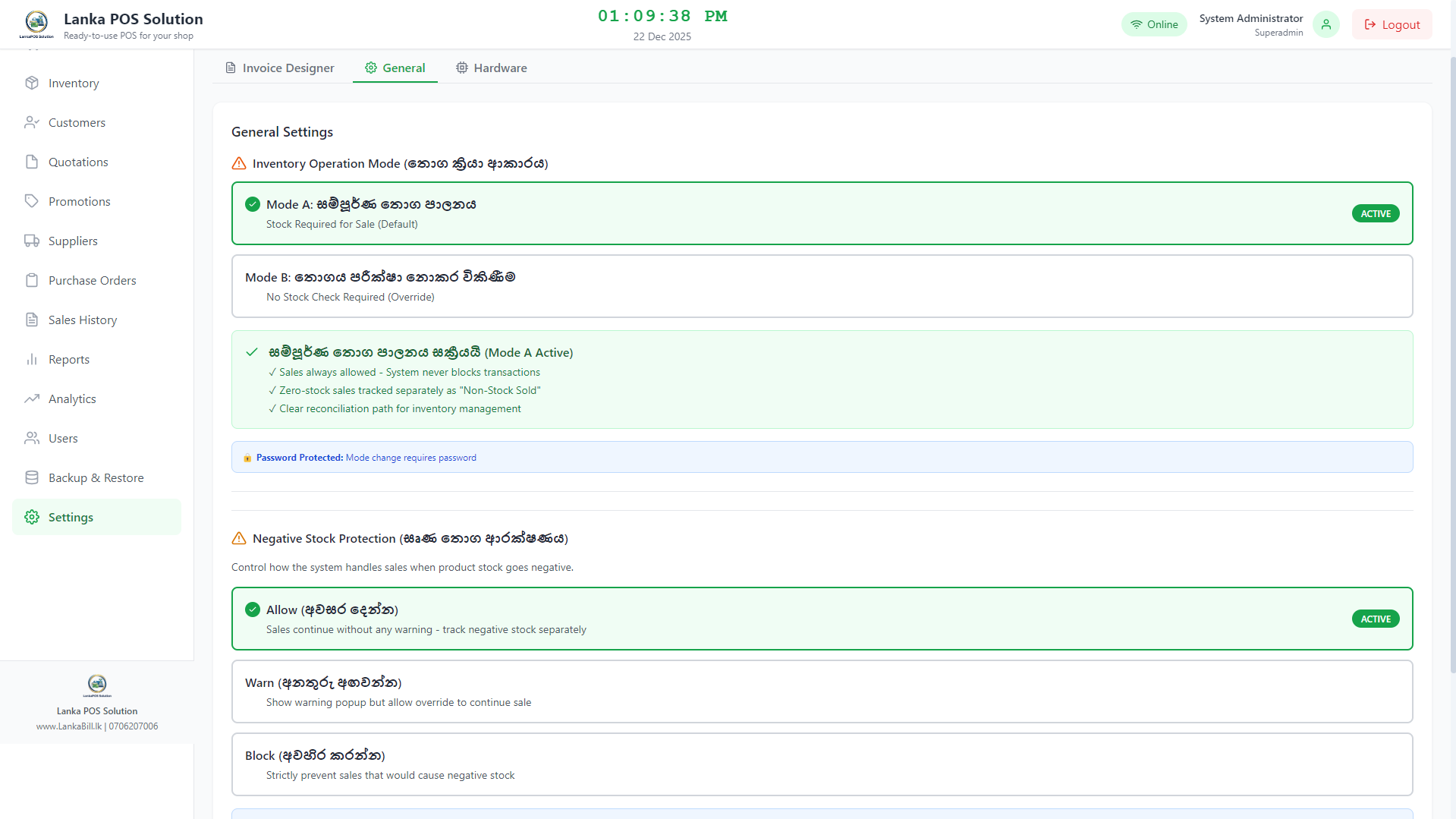
Task: Click the page vertical scrollbar
Action: pos(1452,364)
